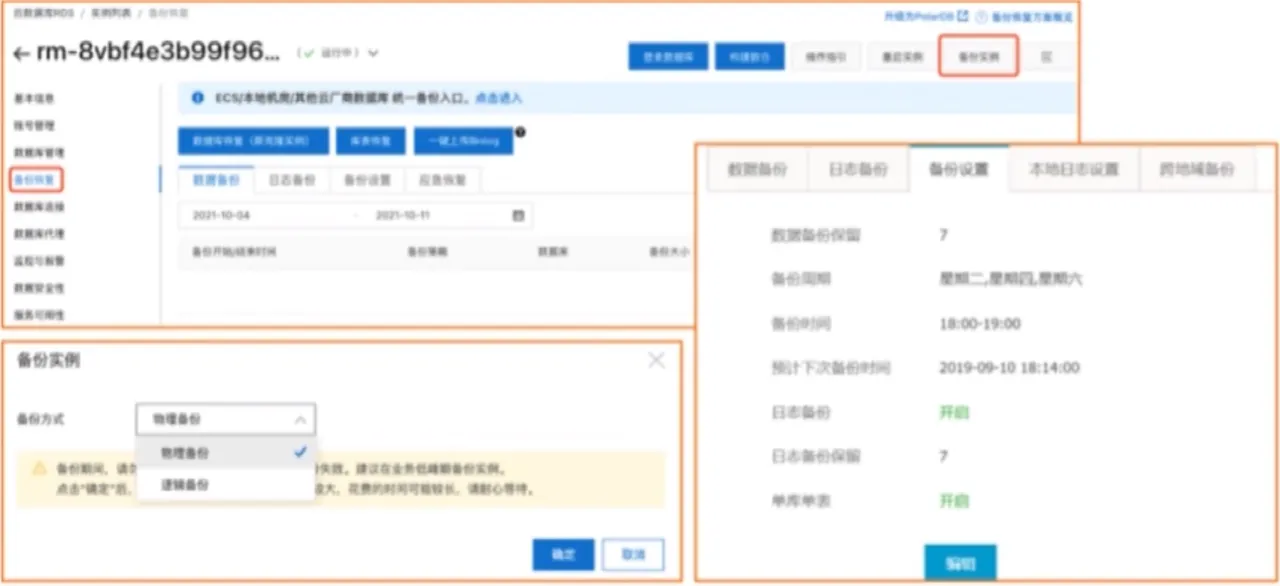Click the start date 2021-10-04 field
1280x586 pixels.
(222, 215)
